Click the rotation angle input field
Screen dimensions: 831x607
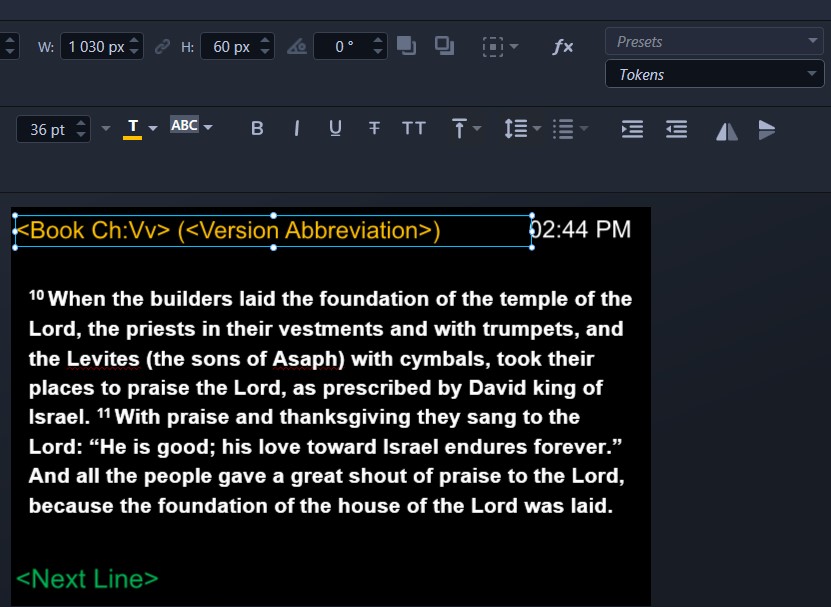(342, 47)
